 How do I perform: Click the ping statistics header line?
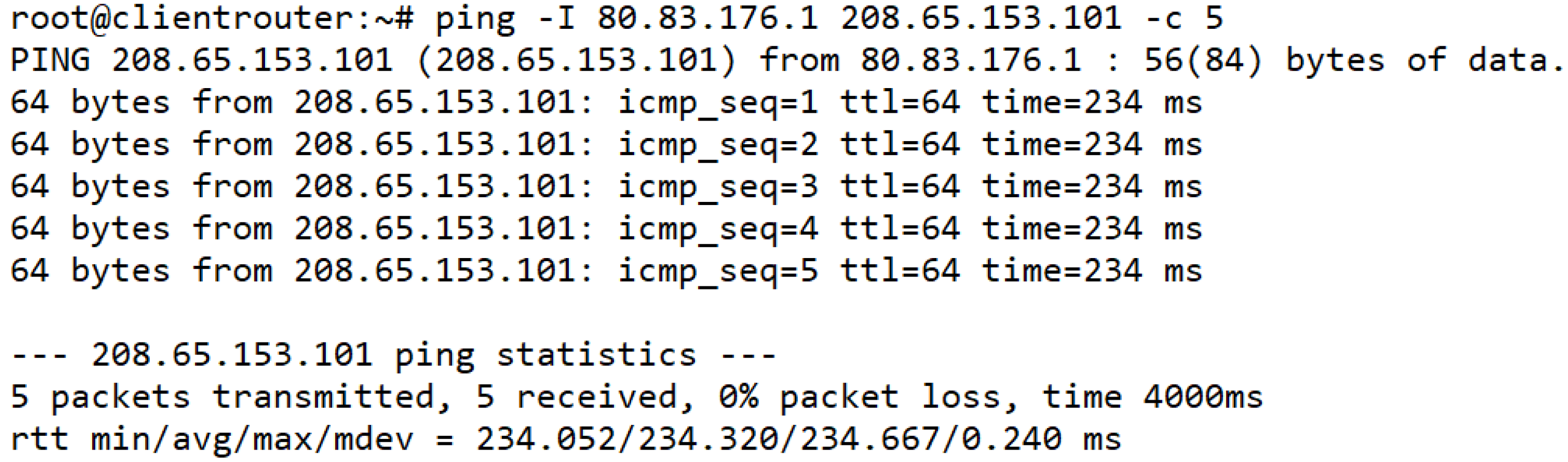(393, 355)
